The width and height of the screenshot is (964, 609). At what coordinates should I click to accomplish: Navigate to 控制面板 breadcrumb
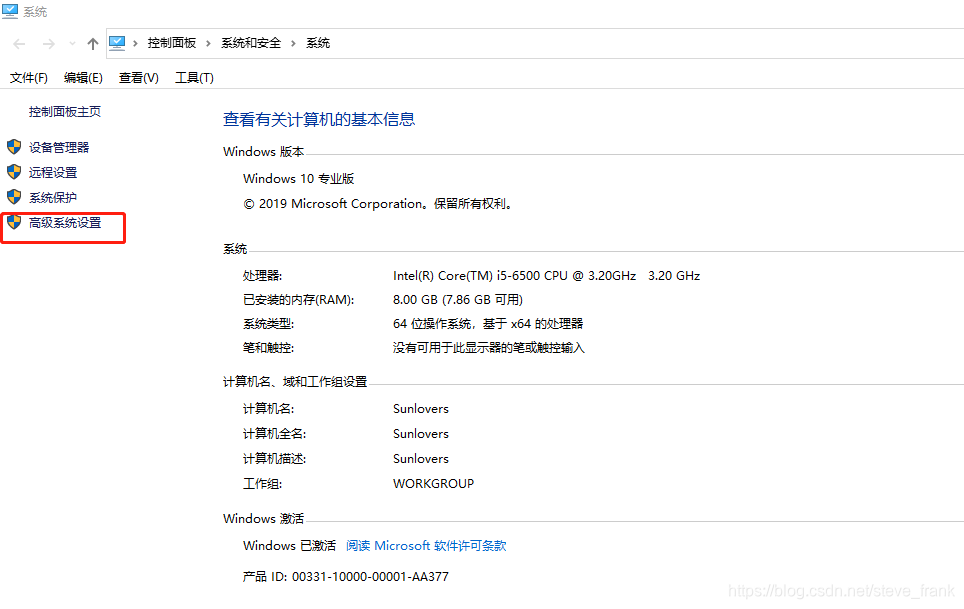(x=172, y=43)
